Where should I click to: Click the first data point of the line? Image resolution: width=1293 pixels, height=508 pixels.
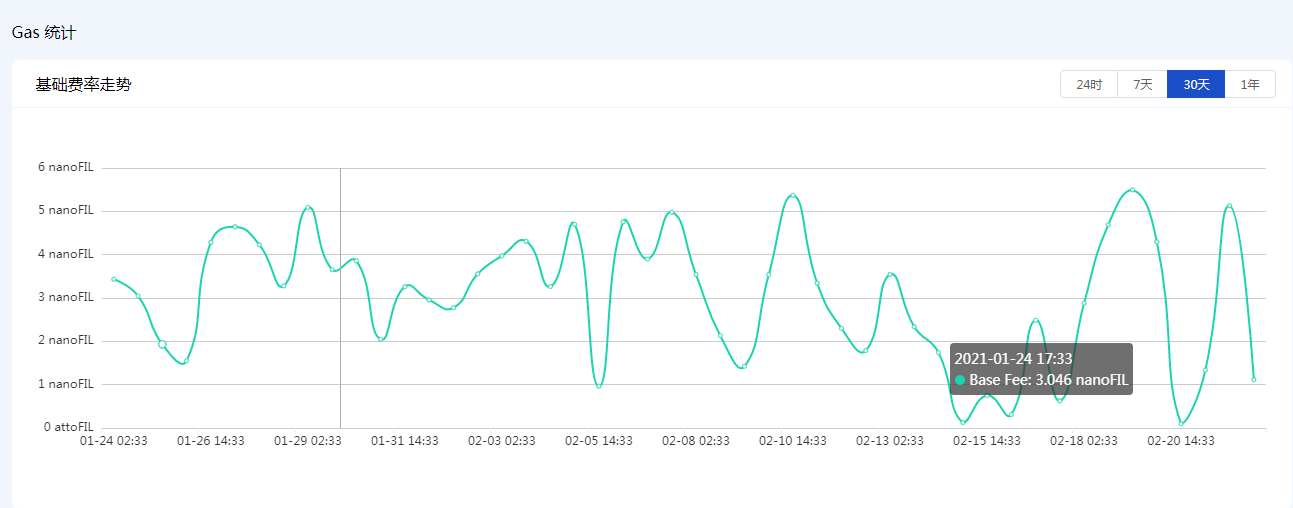[114, 279]
